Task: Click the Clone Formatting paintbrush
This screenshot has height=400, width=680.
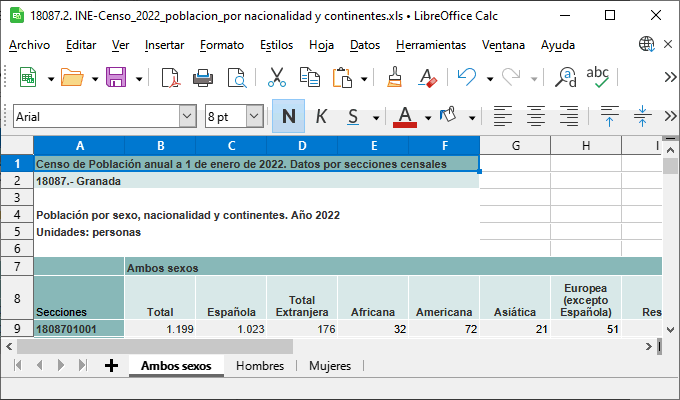Action: pos(395,78)
